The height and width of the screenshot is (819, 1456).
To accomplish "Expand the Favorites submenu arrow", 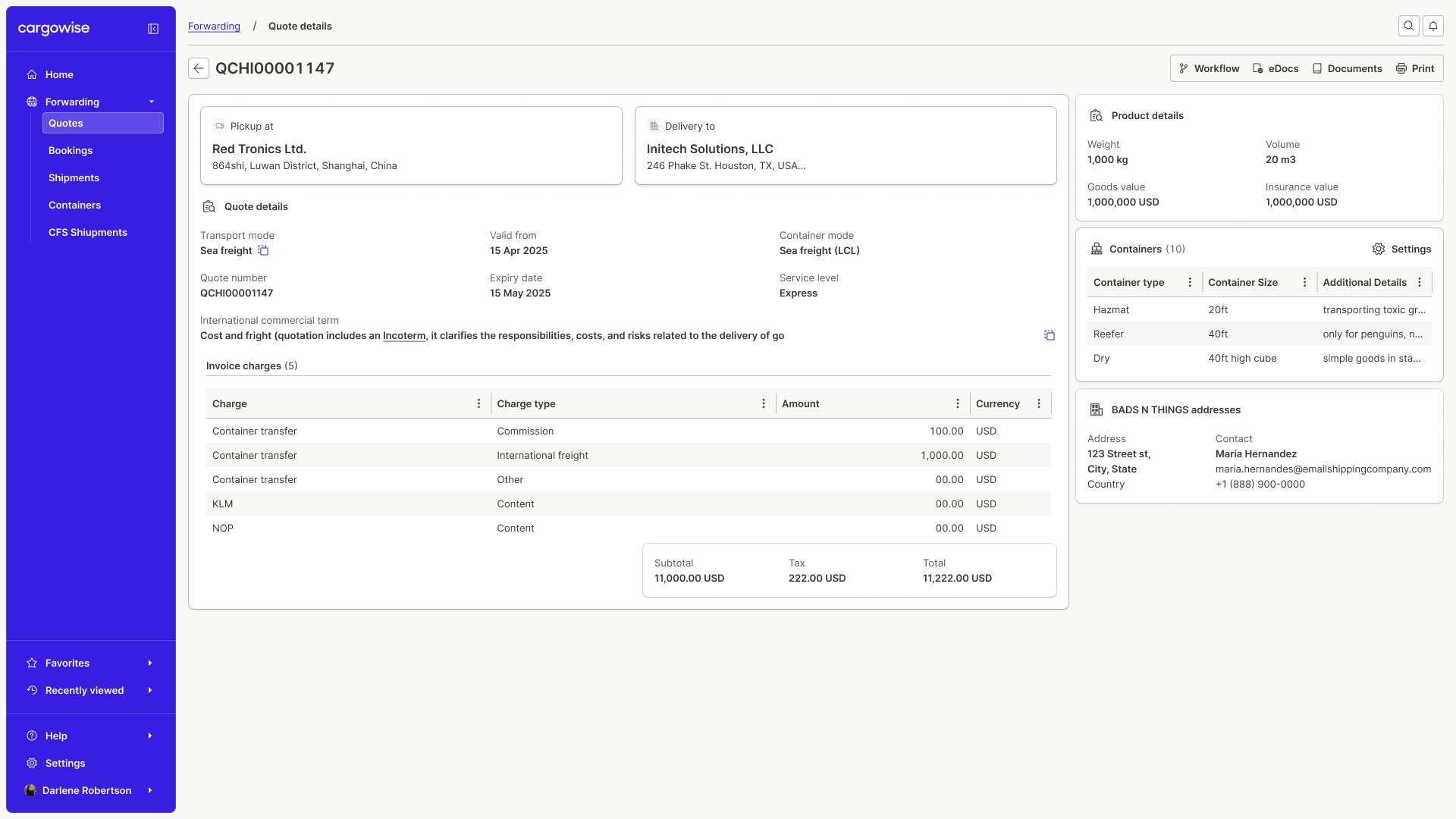I will [x=150, y=663].
